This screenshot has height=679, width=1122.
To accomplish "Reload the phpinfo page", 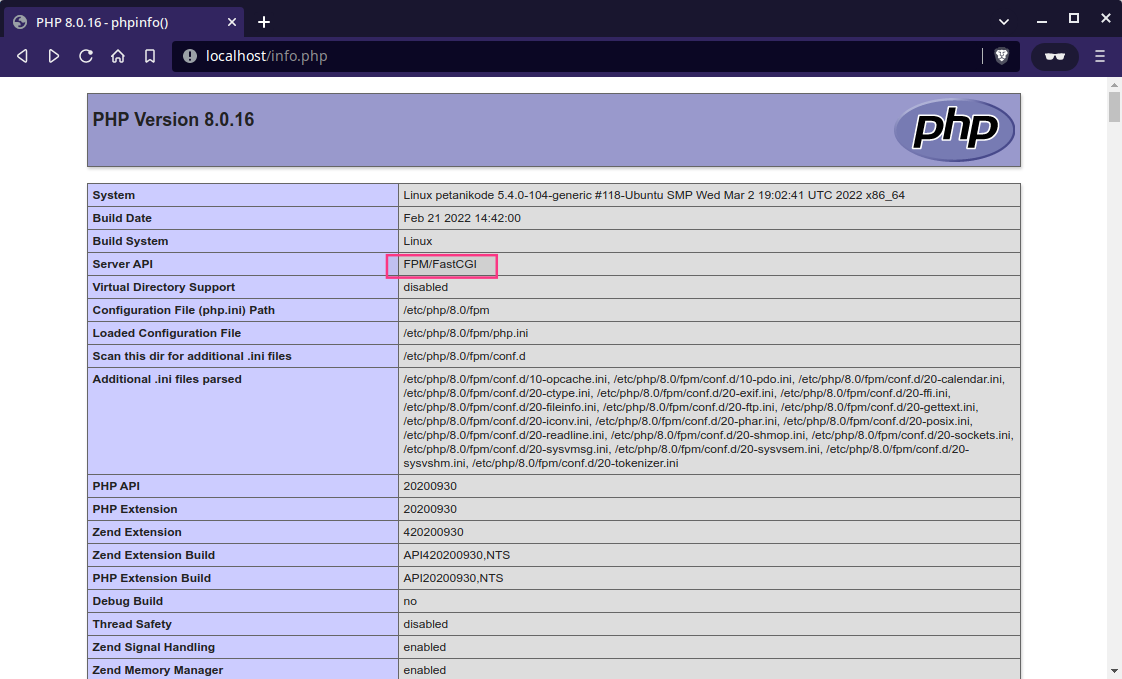I will (x=86, y=56).
